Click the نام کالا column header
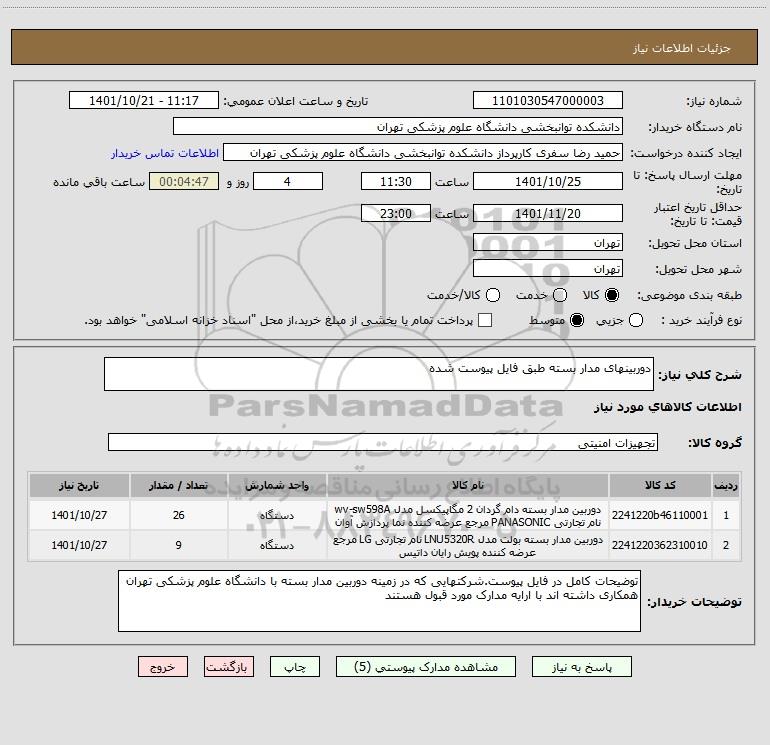 (468, 485)
